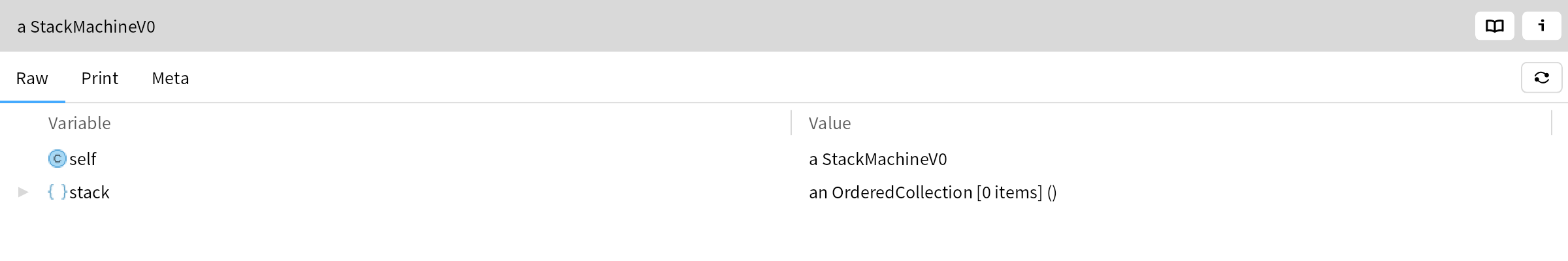
Task: Open the Print tab
Action: [99, 78]
